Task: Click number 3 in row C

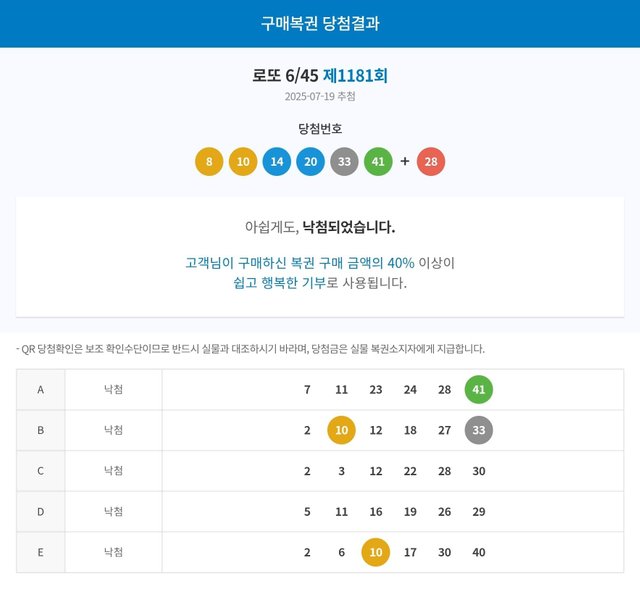Action: (342, 471)
